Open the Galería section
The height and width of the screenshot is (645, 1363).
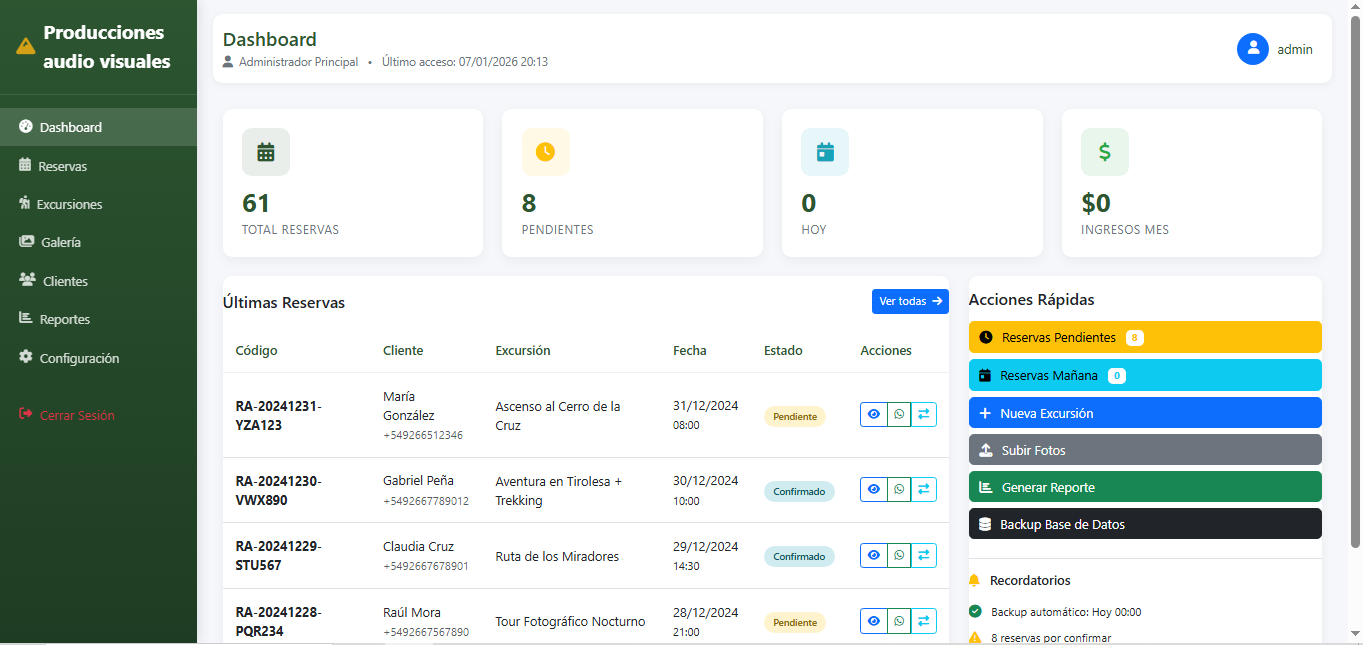pos(60,242)
